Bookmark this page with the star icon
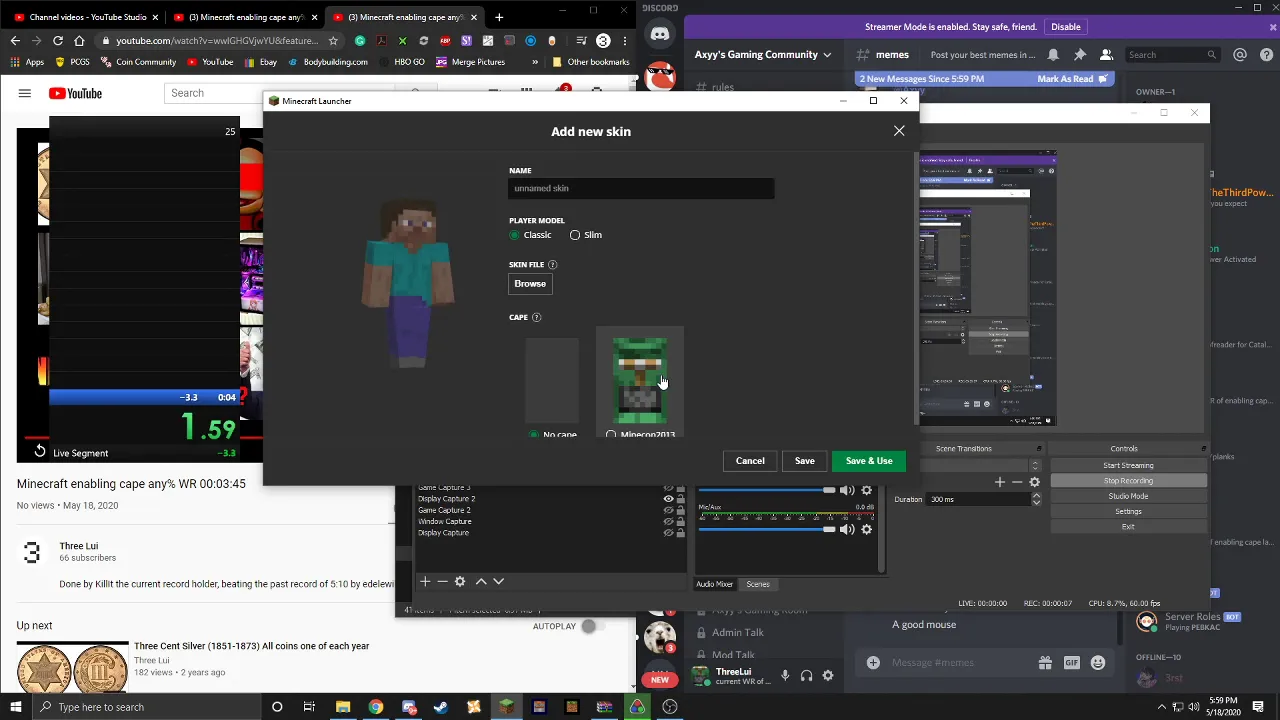Screen dimensions: 1280x720 (333, 41)
